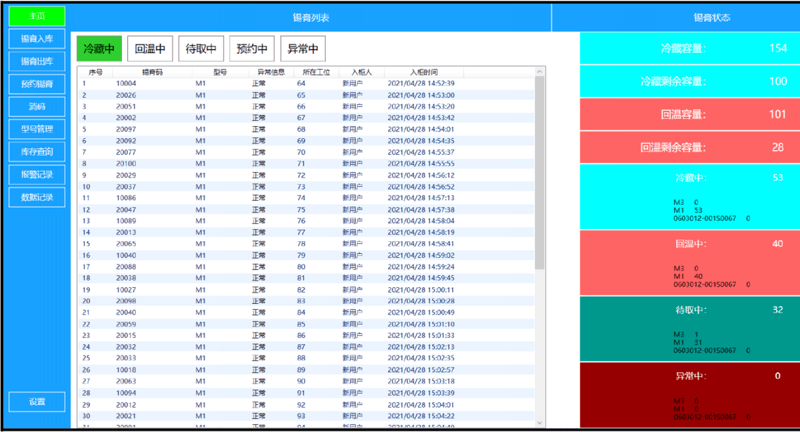The width and height of the screenshot is (800, 432).
Task: Click the 型号 column header
Action: [x=220, y=72]
